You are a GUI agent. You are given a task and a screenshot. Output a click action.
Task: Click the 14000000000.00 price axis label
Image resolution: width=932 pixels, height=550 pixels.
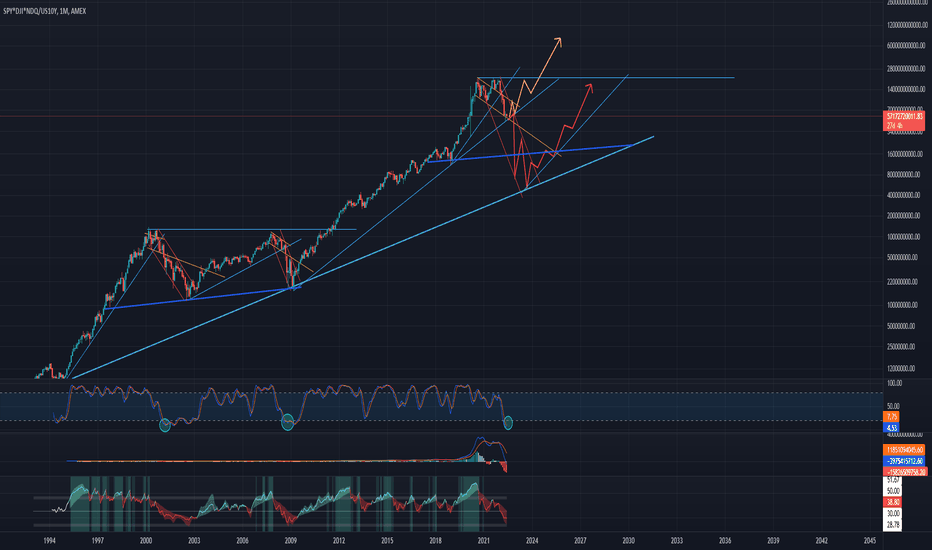pyautogui.click(x=906, y=89)
